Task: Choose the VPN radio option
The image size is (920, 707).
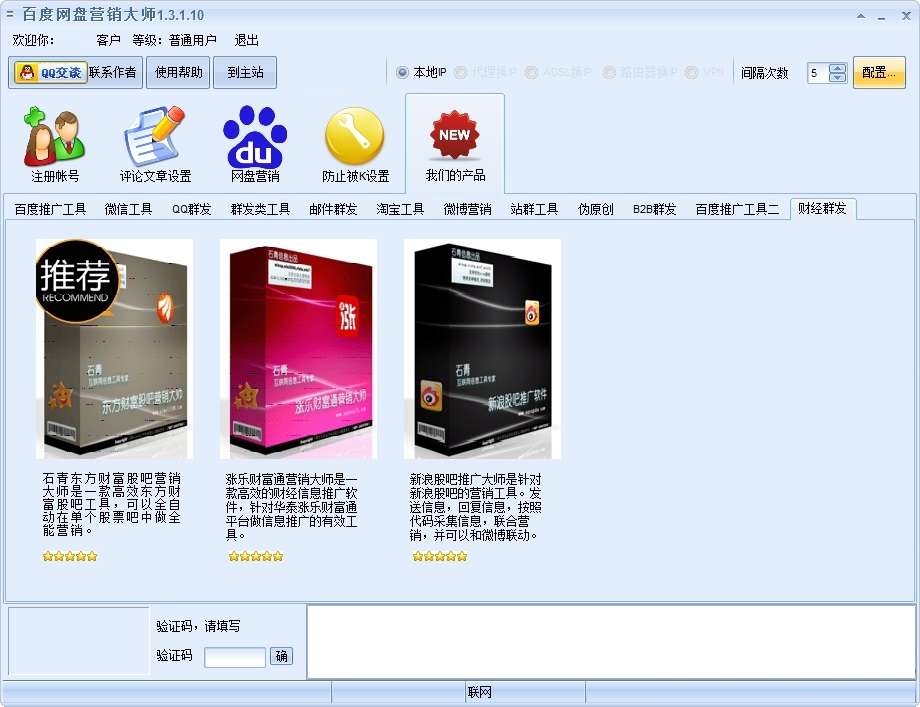Action: tap(691, 72)
